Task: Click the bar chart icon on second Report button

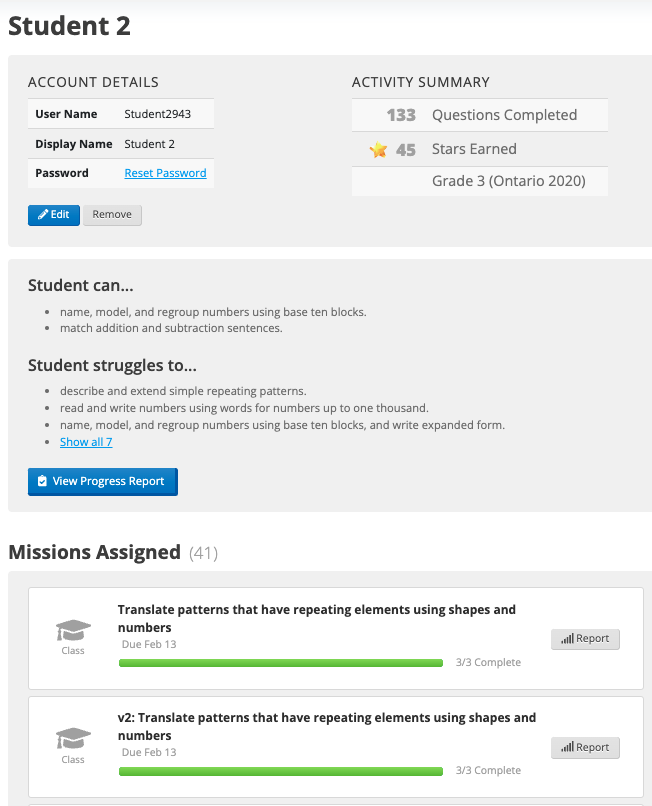Action: (x=568, y=747)
